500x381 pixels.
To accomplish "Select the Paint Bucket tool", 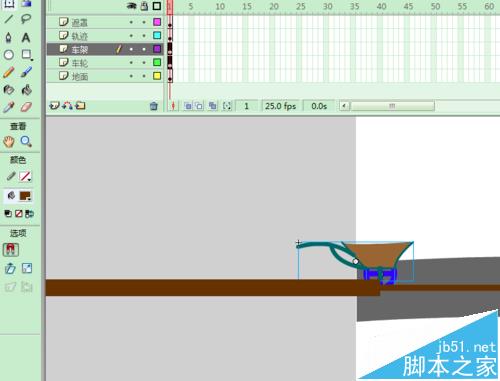I will pos(26,90).
